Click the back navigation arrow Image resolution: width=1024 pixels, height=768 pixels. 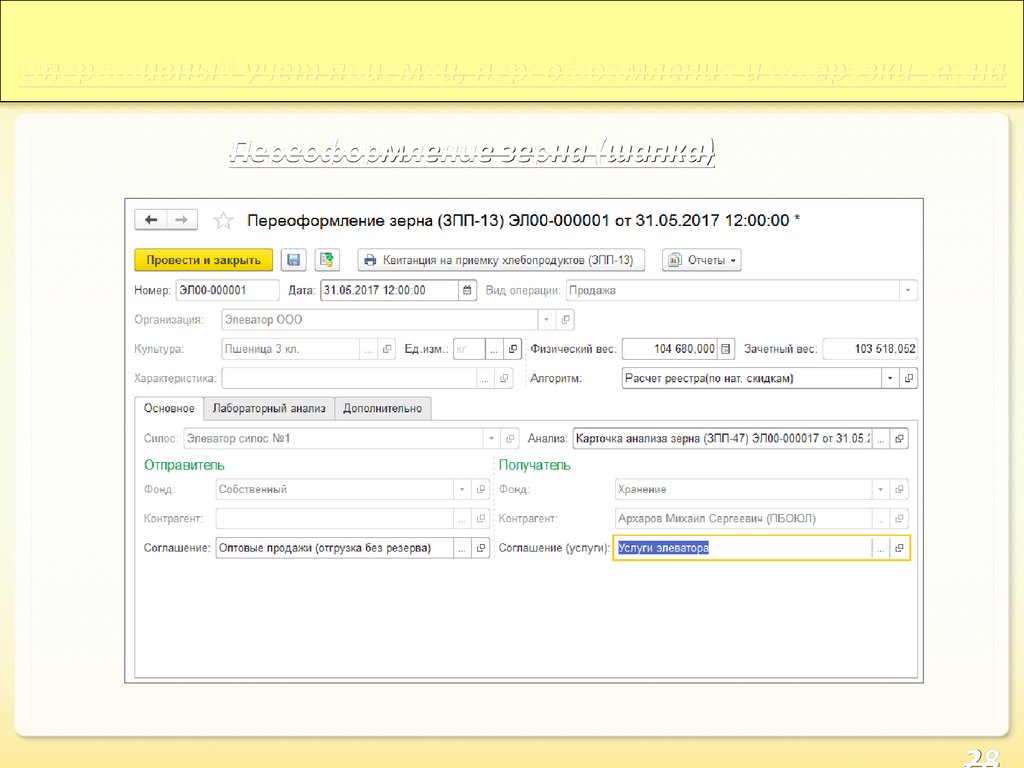point(151,220)
